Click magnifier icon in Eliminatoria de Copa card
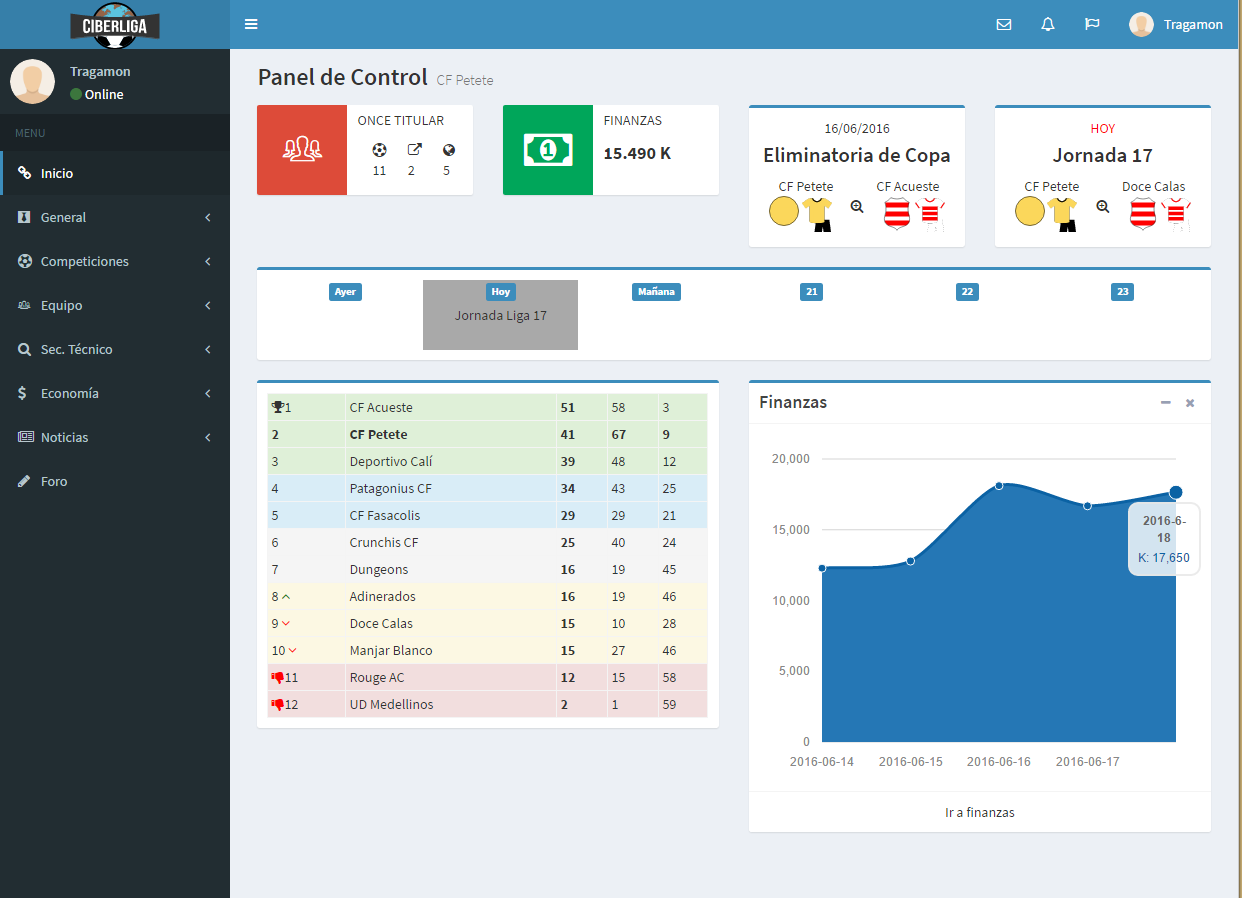The width and height of the screenshot is (1242, 898). 857,206
